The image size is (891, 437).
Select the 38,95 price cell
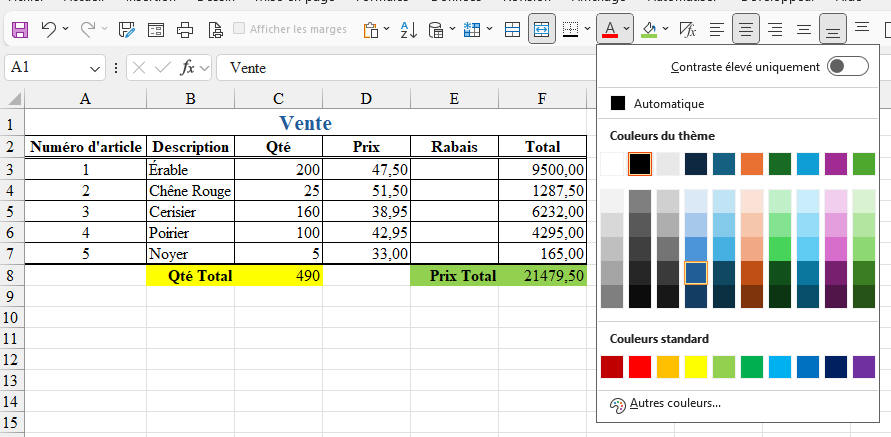[x=367, y=212]
